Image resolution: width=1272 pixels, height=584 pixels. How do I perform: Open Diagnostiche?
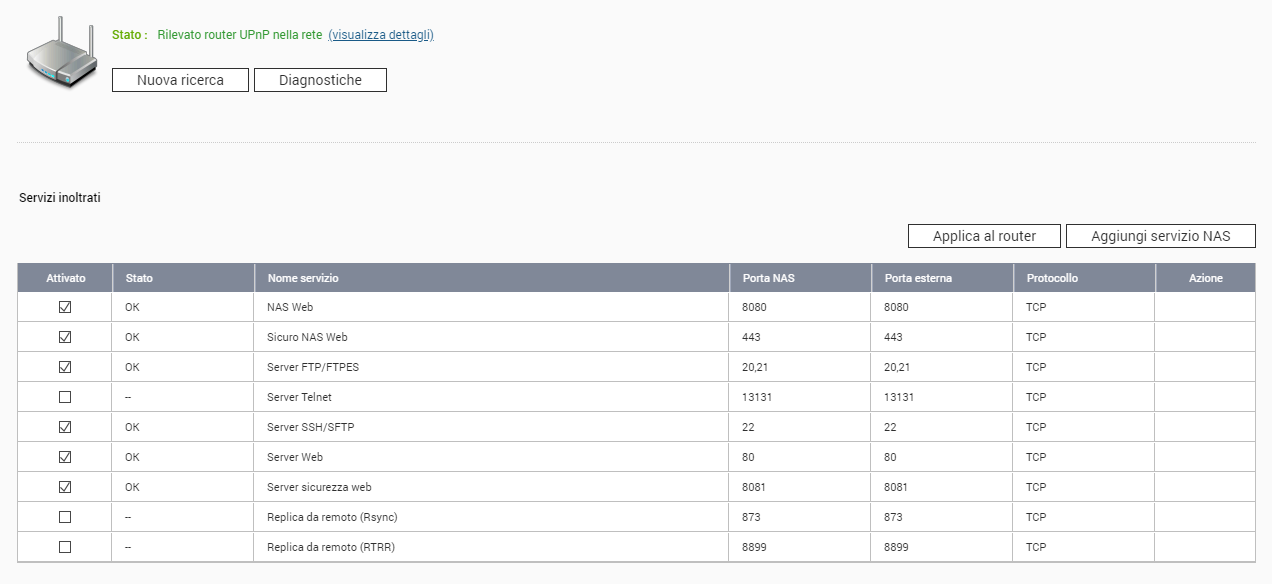click(x=320, y=80)
